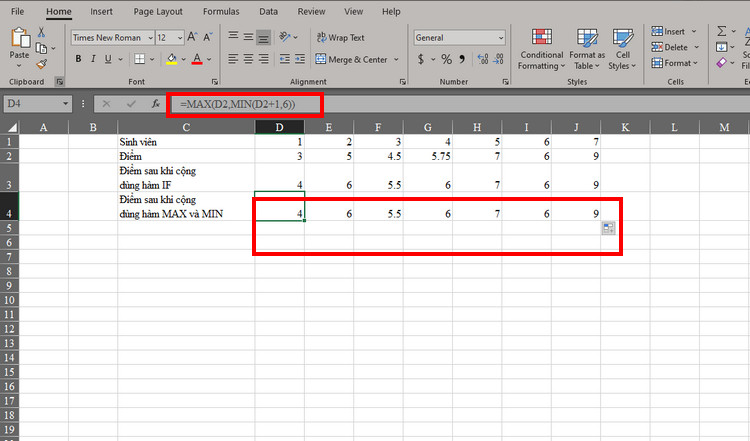Increase font size with larger A icon
The image size is (750, 441).
tap(192, 37)
